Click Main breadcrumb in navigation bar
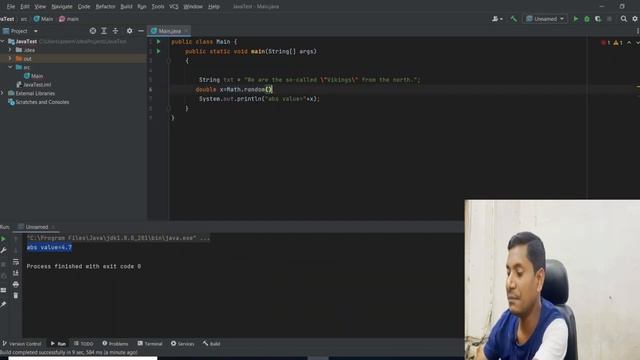This screenshot has width=640, height=360. tap(43, 19)
